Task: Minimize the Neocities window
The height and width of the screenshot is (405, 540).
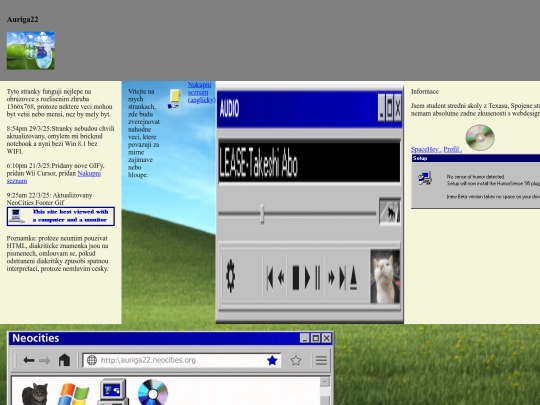Action: coord(304,338)
